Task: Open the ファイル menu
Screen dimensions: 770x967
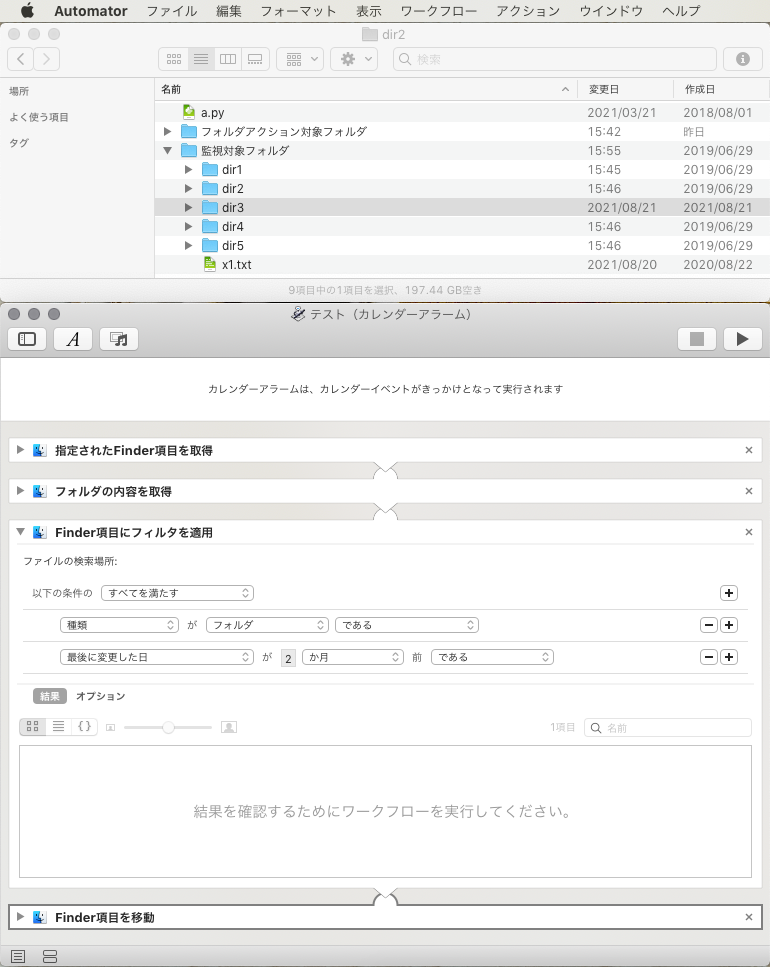Action: coord(171,10)
